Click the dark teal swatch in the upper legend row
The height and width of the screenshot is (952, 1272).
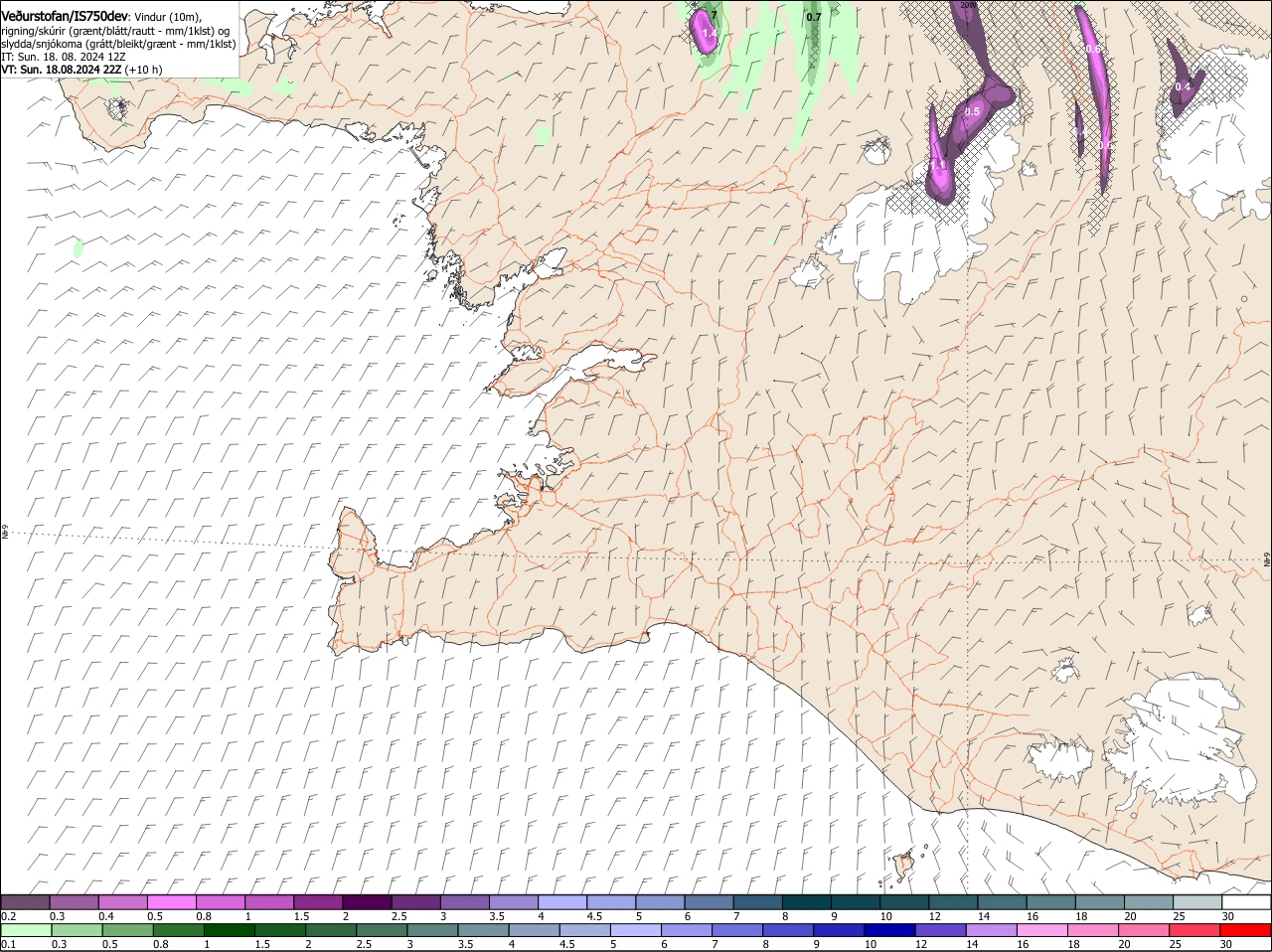pyautogui.click(x=806, y=902)
